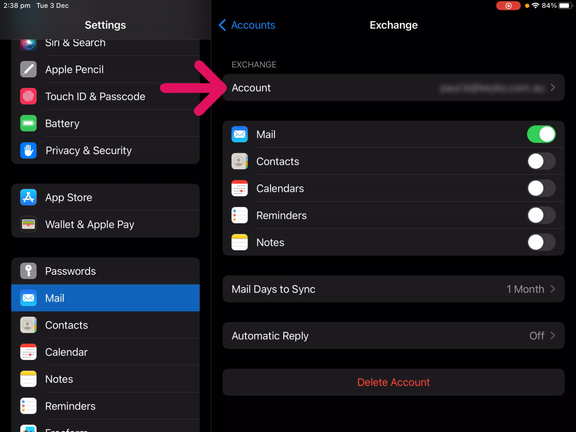
Task: Tap the Passwords key icon
Action: point(28,271)
